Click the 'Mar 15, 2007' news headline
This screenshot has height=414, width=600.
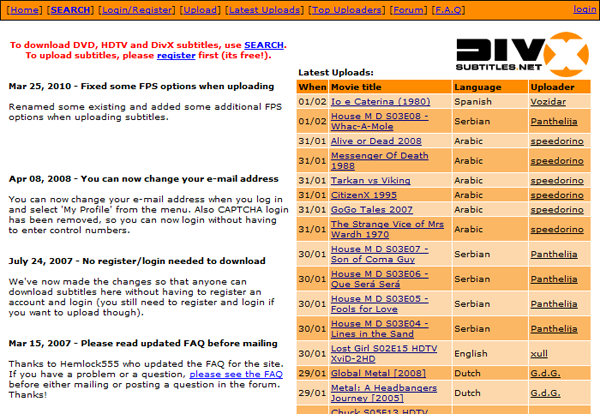pyautogui.click(x=143, y=343)
